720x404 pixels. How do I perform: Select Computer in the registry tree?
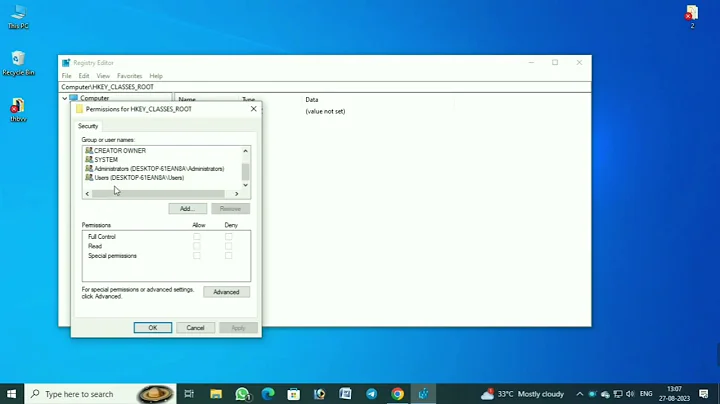[x=95, y=98]
